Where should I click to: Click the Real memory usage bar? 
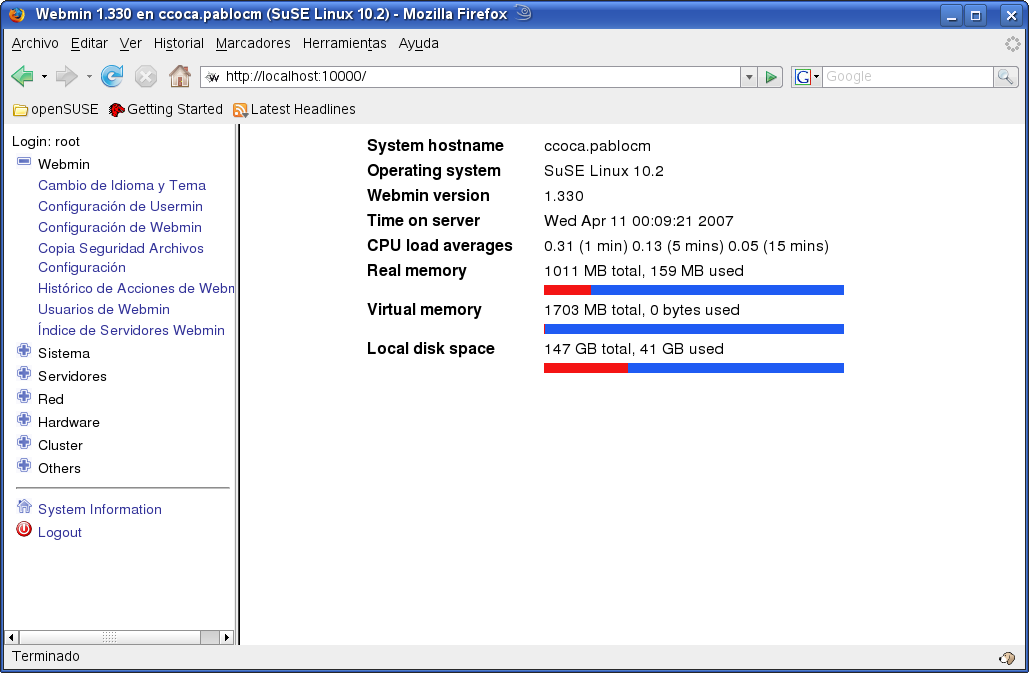point(693,290)
